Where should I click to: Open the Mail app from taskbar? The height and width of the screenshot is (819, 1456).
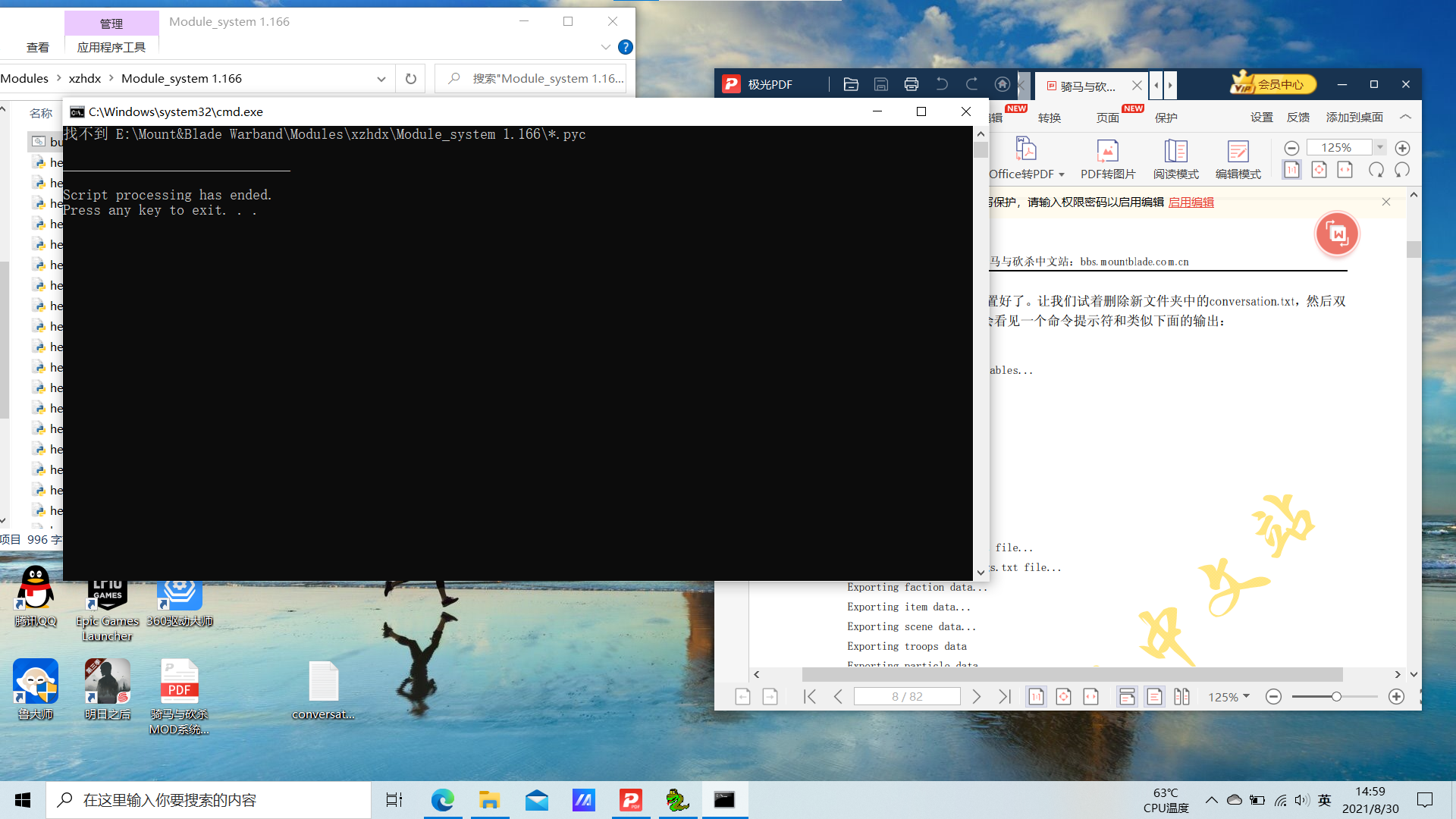(x=537, y=800)
